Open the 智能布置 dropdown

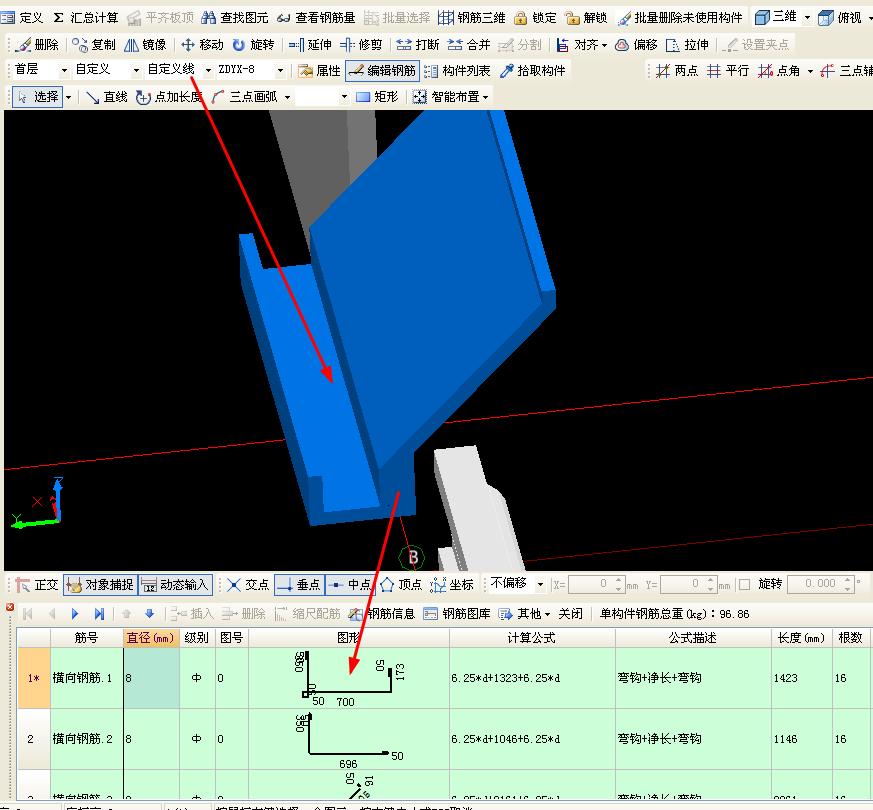pyautogui.click(x=450, y=97)
